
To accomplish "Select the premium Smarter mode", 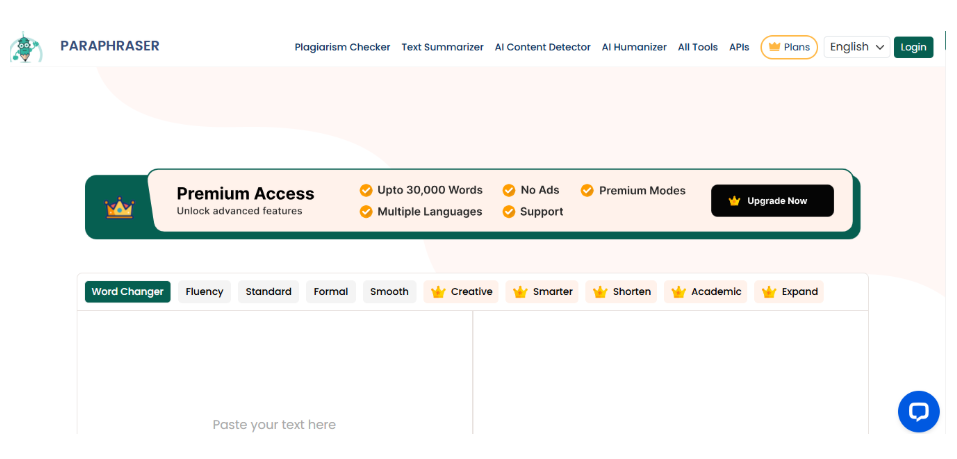I will [x=542, y=292].
